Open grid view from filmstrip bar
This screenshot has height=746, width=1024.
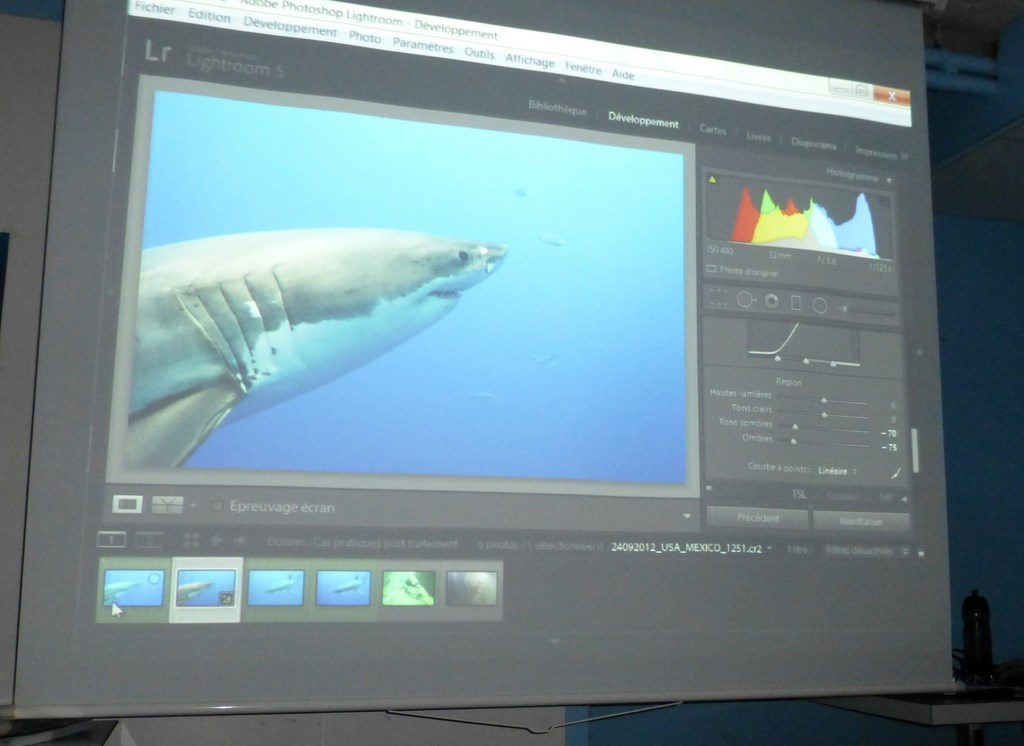[x=191, y=541]
